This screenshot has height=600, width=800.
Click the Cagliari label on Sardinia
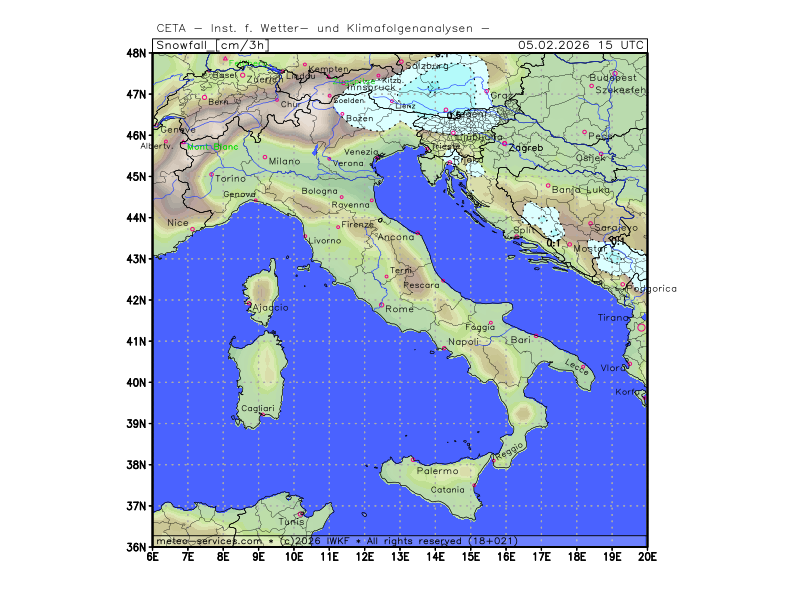257,408
